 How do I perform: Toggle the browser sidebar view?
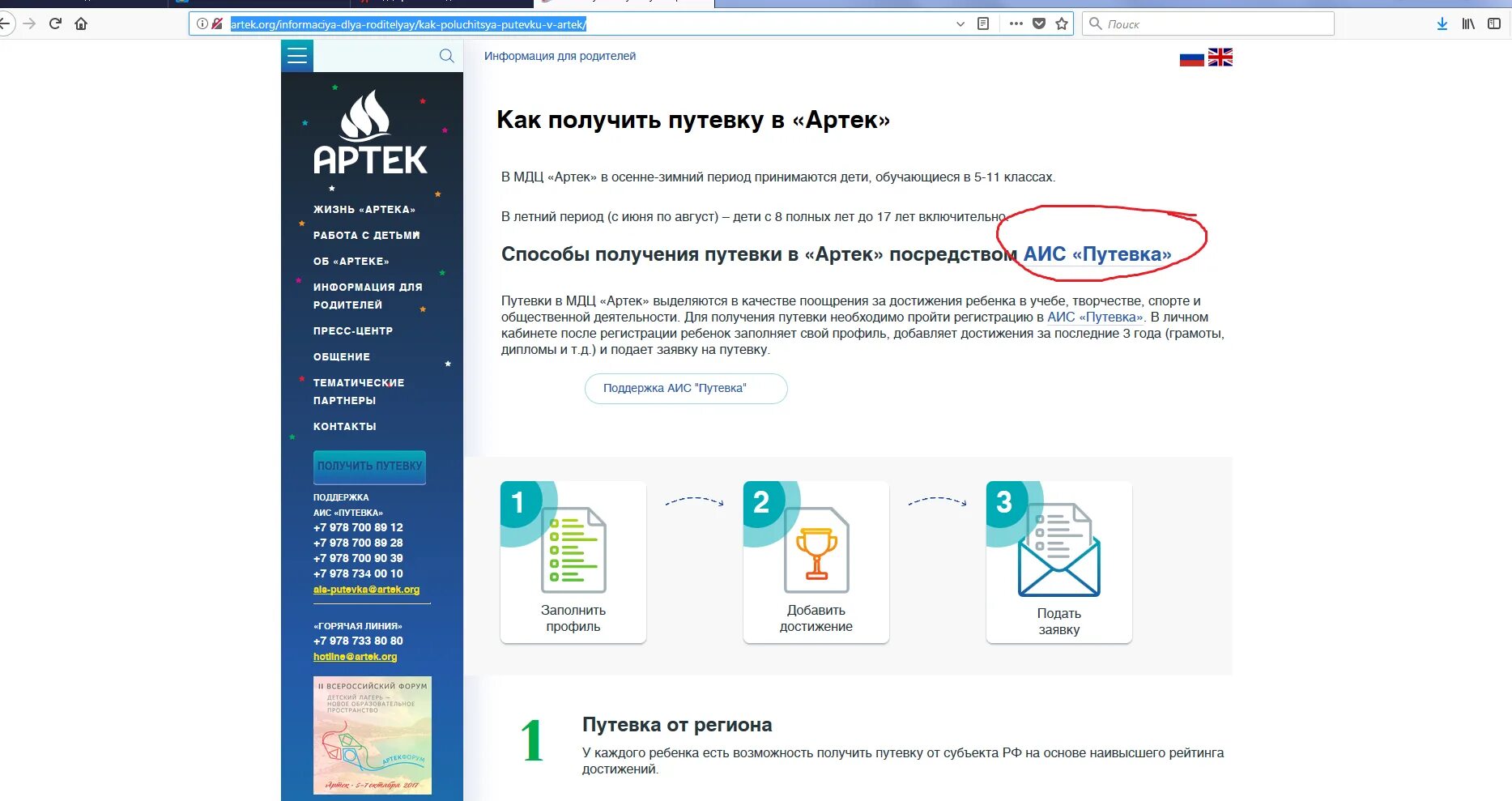tap(1494, 24)
